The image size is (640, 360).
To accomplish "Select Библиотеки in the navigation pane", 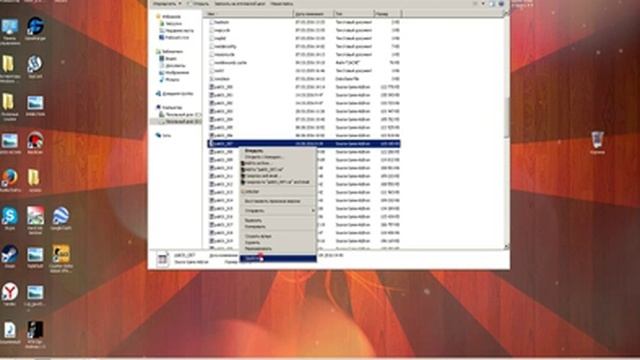I will (170, 52).
